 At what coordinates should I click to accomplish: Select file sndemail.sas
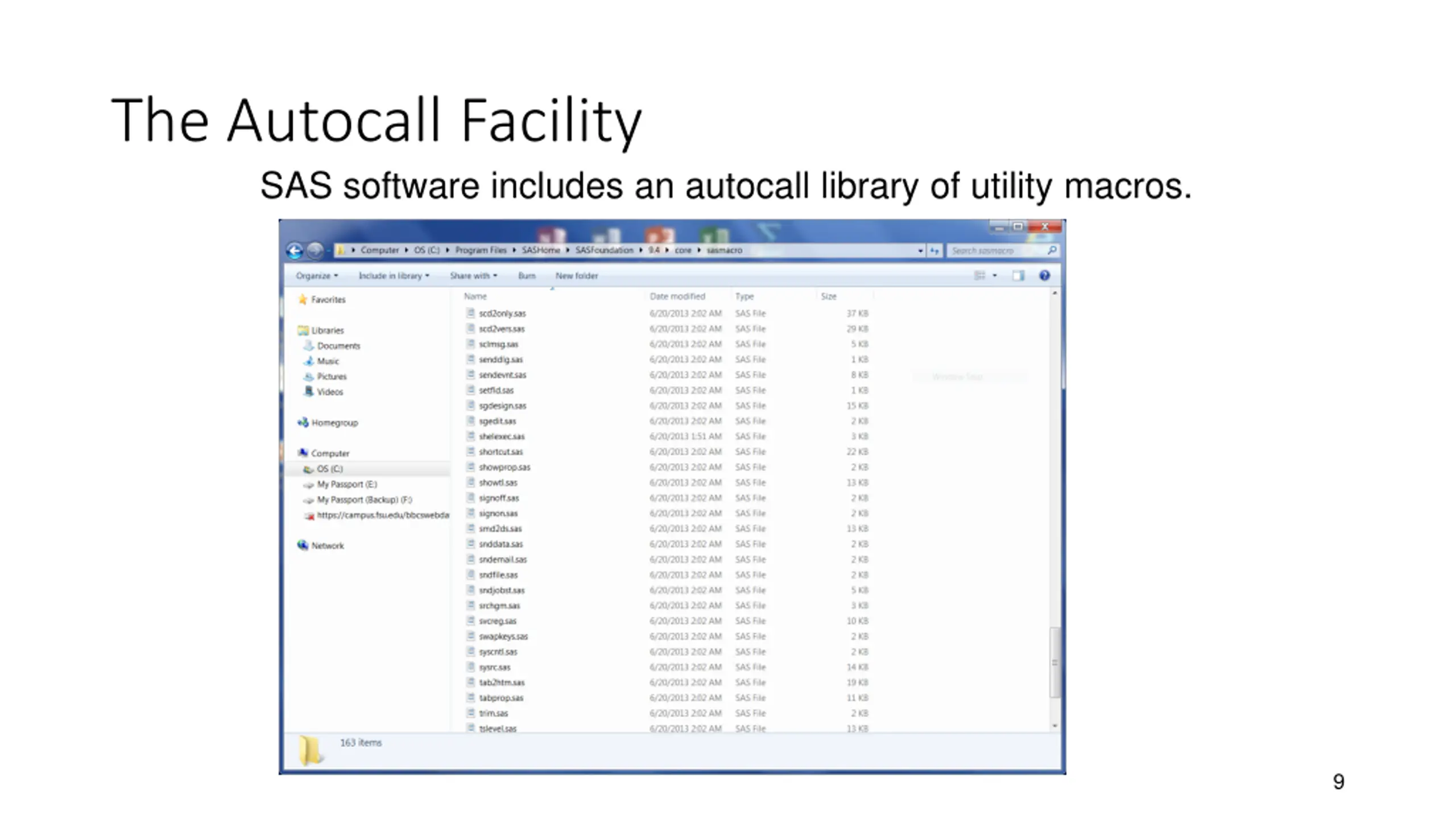503,559
